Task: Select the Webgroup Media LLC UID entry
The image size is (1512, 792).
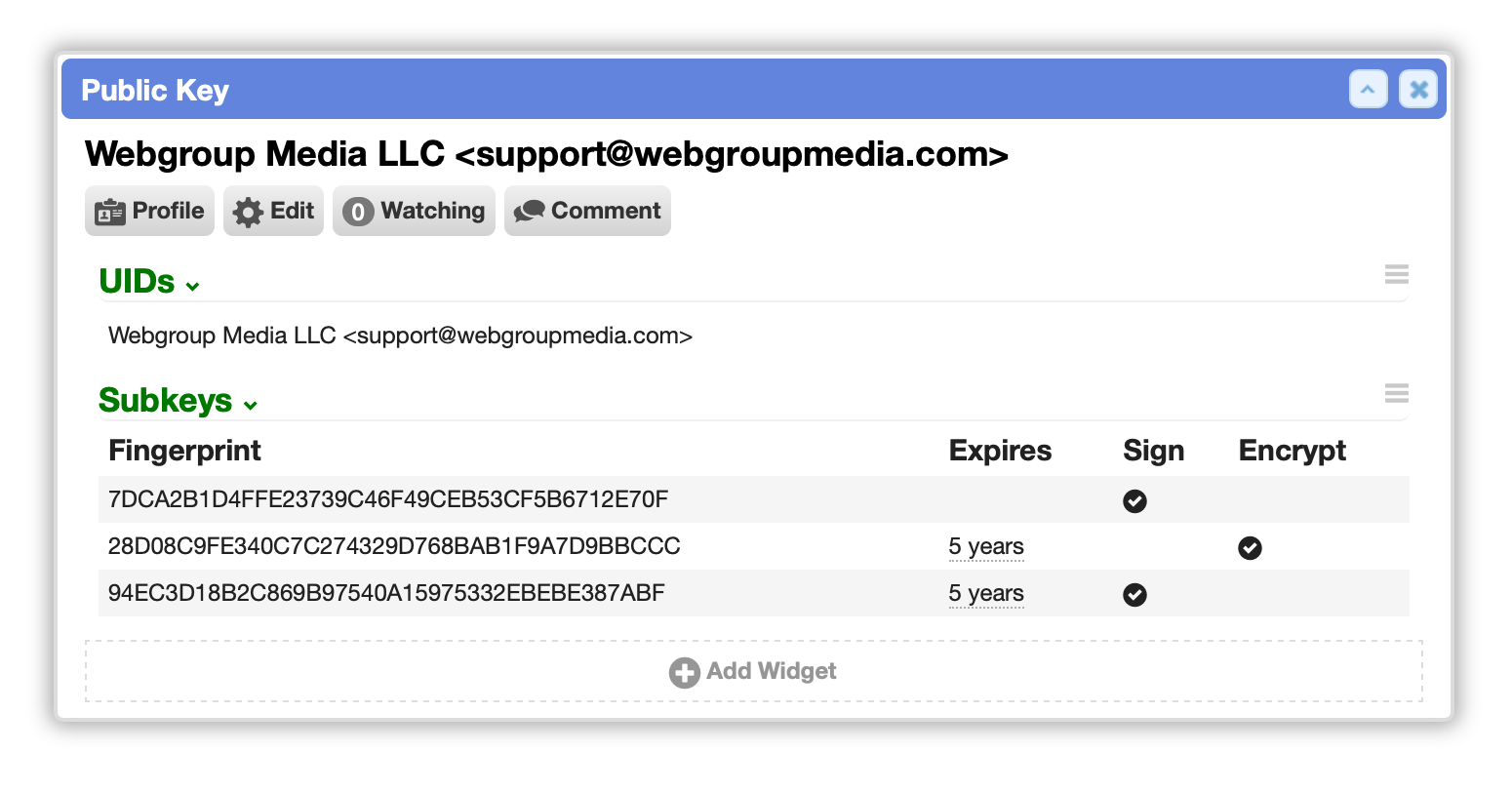Action: (x=400, y=336)
